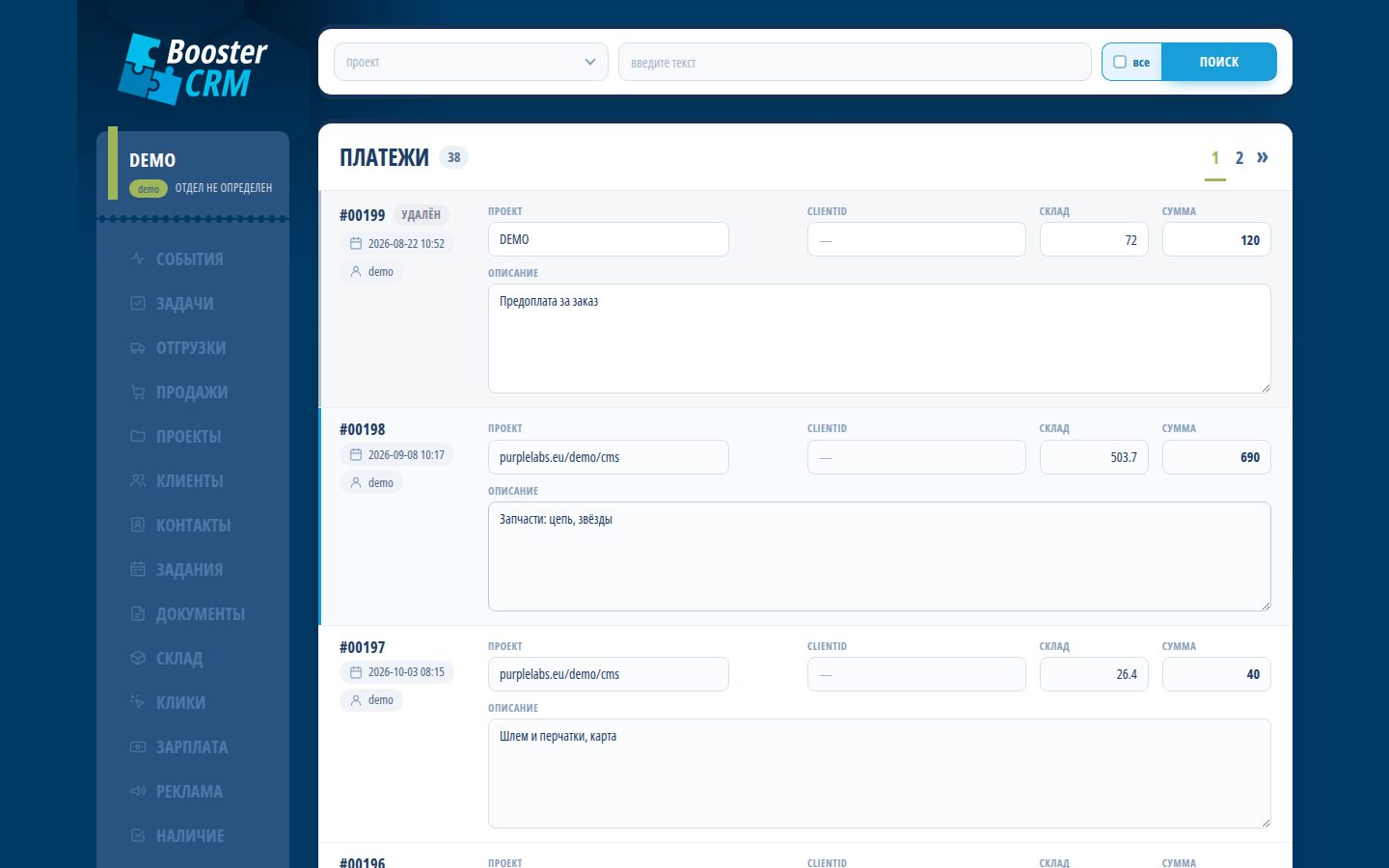Click the Отгрузки truck icon

138,347
